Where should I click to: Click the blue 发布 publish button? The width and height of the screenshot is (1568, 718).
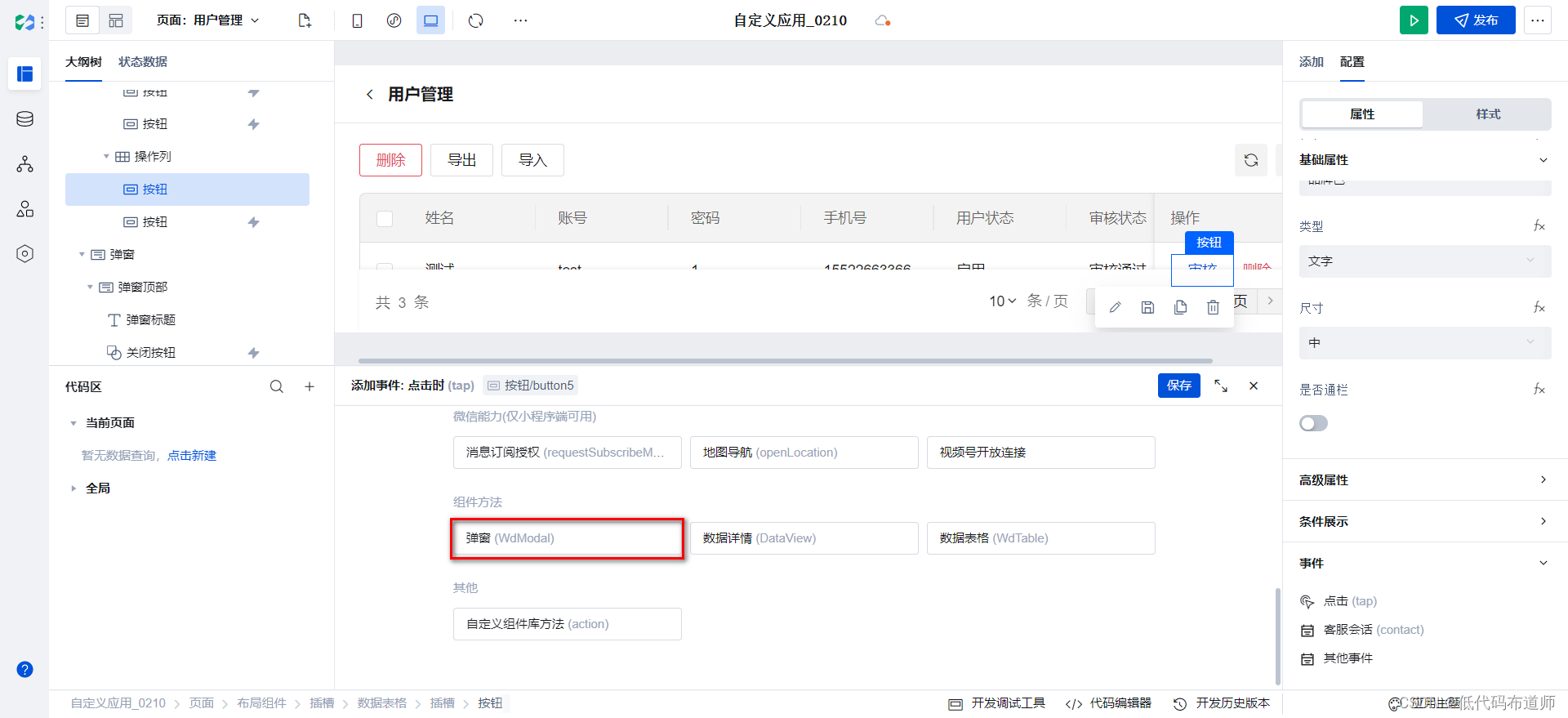pyautogui.click(x=1476, y=20)
